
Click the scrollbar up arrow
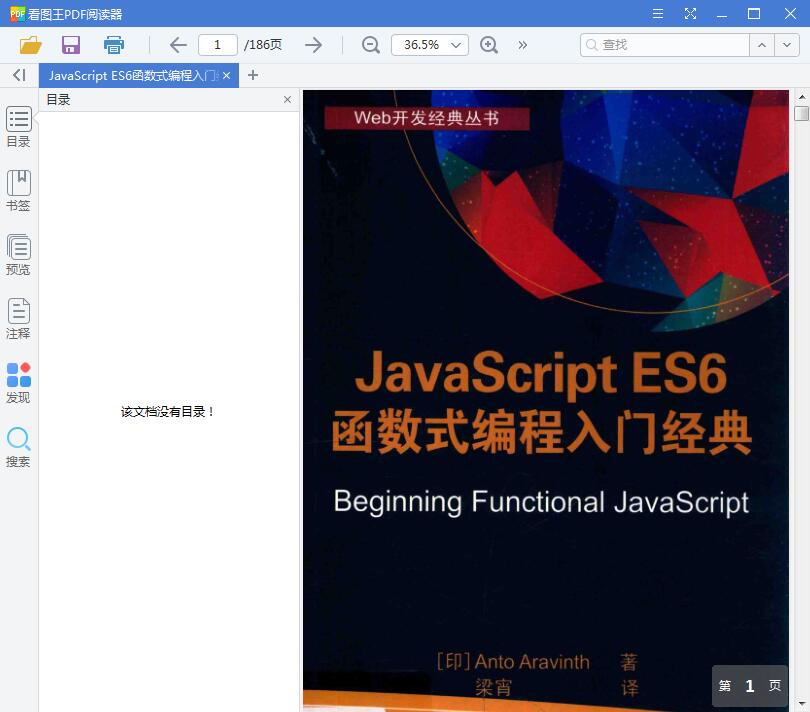tap(801, 97)
